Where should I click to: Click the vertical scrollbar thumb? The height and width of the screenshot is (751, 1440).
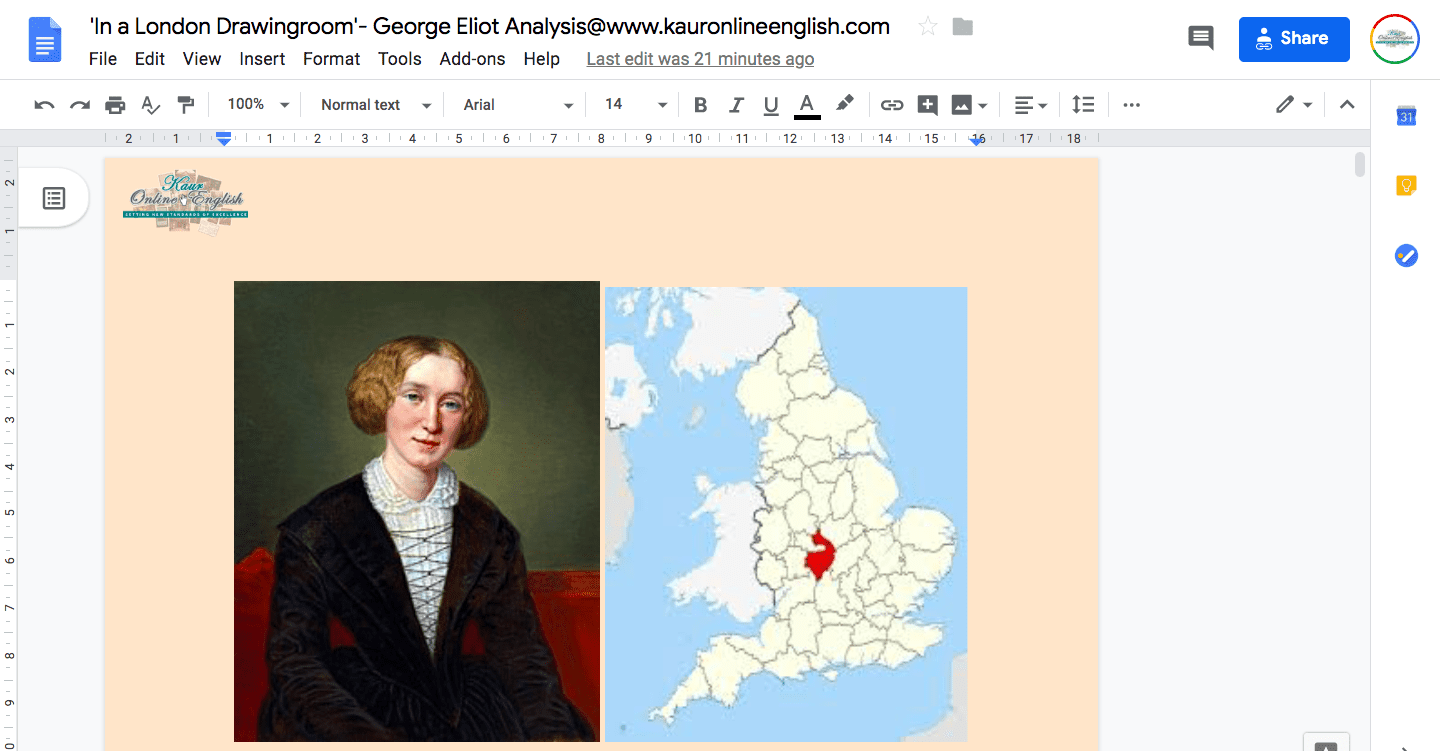coord(1360,165)
